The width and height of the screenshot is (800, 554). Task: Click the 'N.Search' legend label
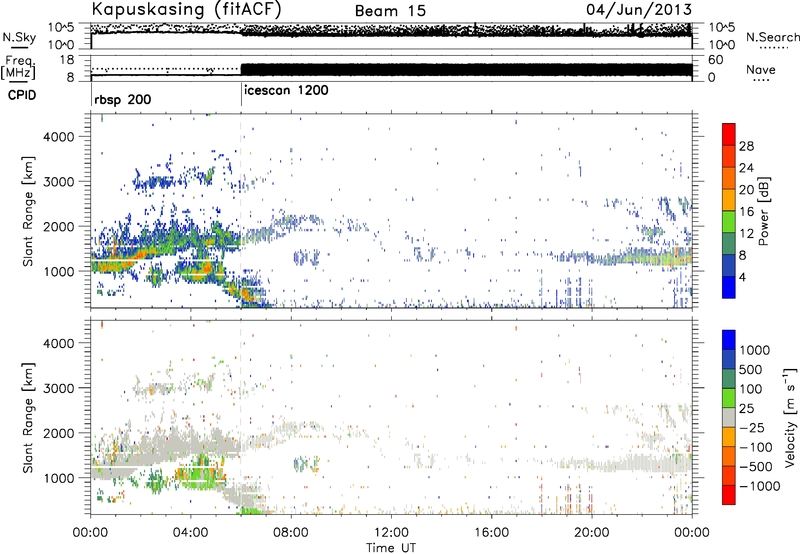773,37
